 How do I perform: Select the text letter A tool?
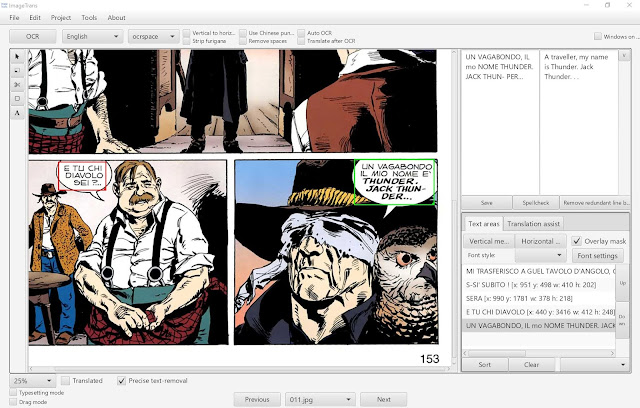pos(17,113)
